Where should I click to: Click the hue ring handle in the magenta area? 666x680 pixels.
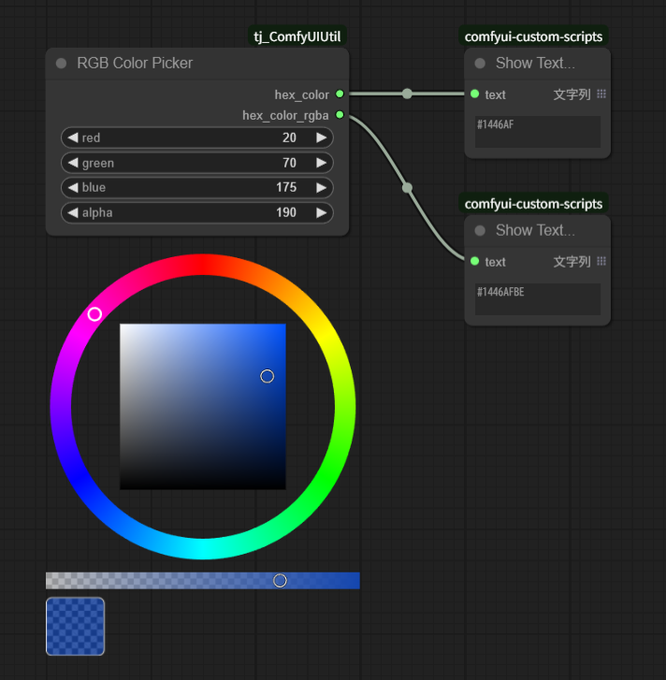pyautogui.click(x=95, y=314)
